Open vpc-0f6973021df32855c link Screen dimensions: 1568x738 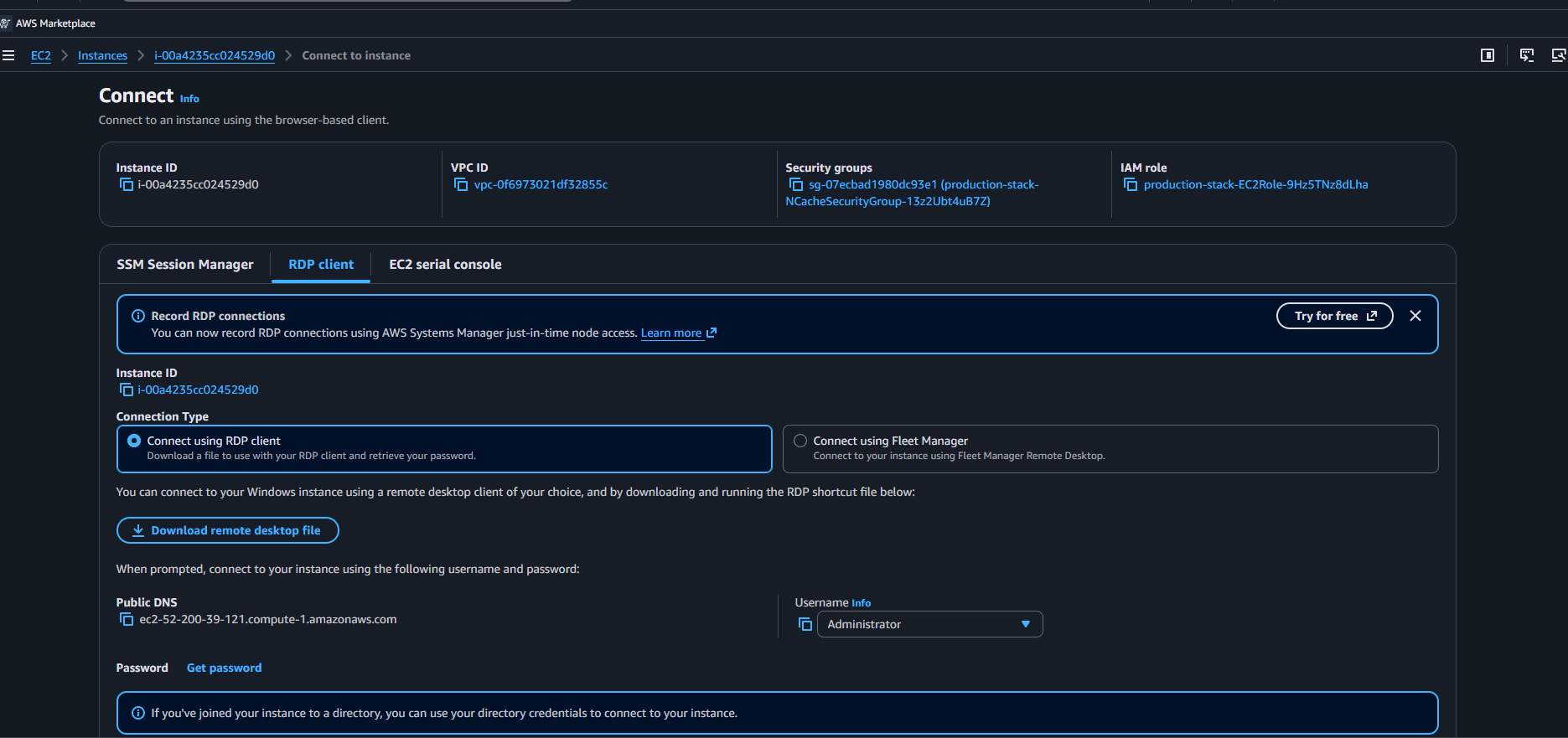541,184
